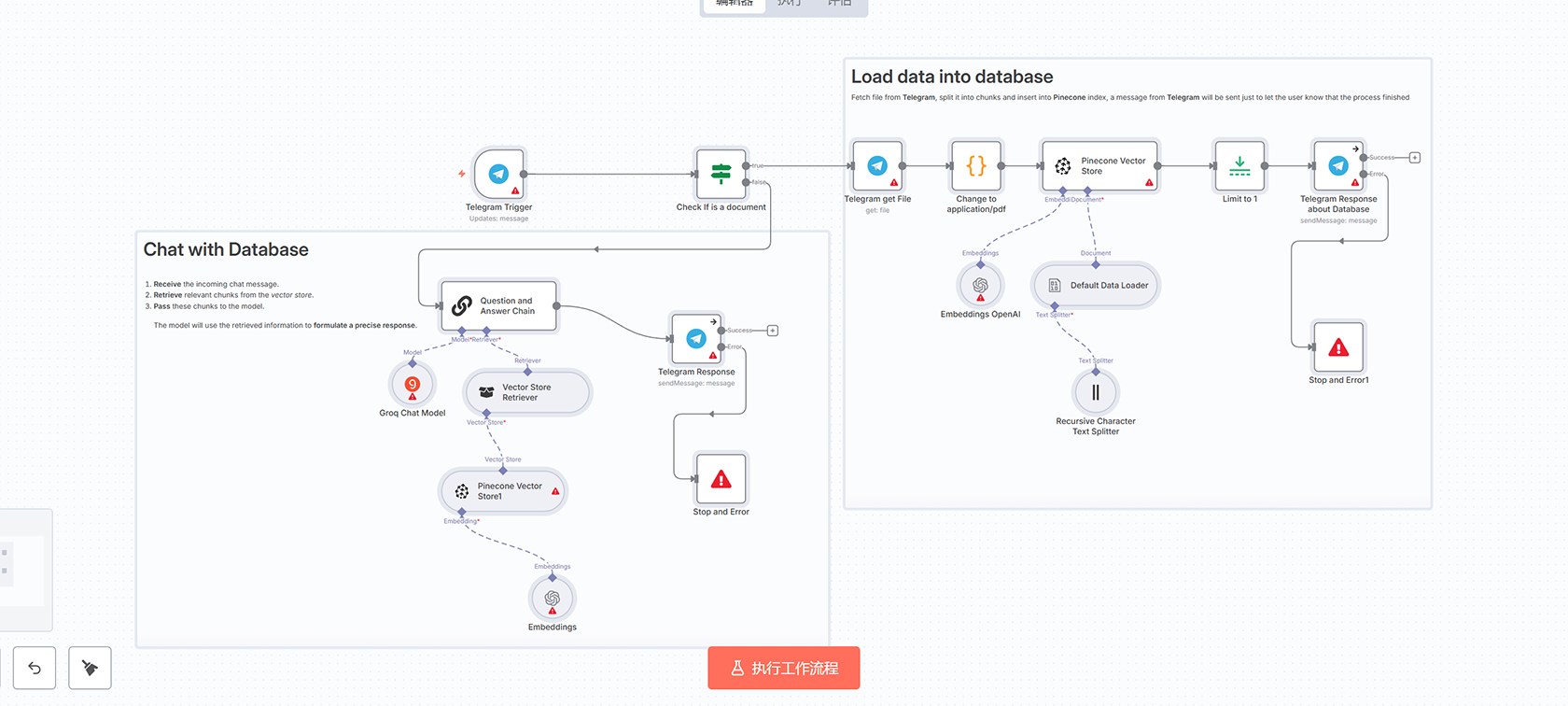Viewport: 1568px width, 706px height.
Task: Select the Stop and Error1 node
Action: point(1338,348)
